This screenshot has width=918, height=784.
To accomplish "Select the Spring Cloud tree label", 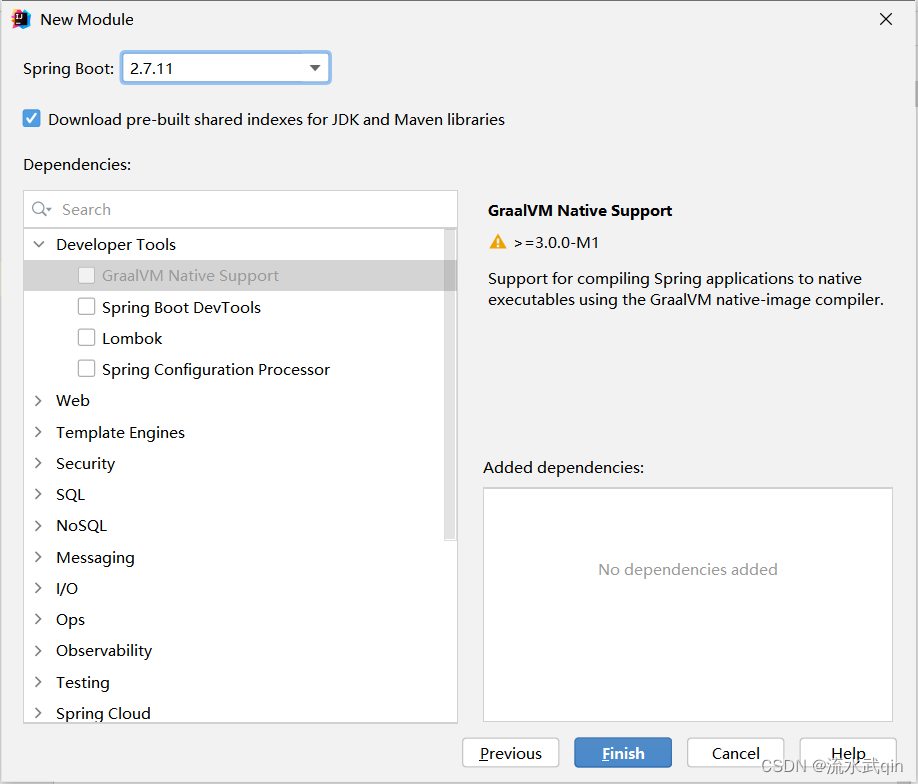I will point(103,713).
